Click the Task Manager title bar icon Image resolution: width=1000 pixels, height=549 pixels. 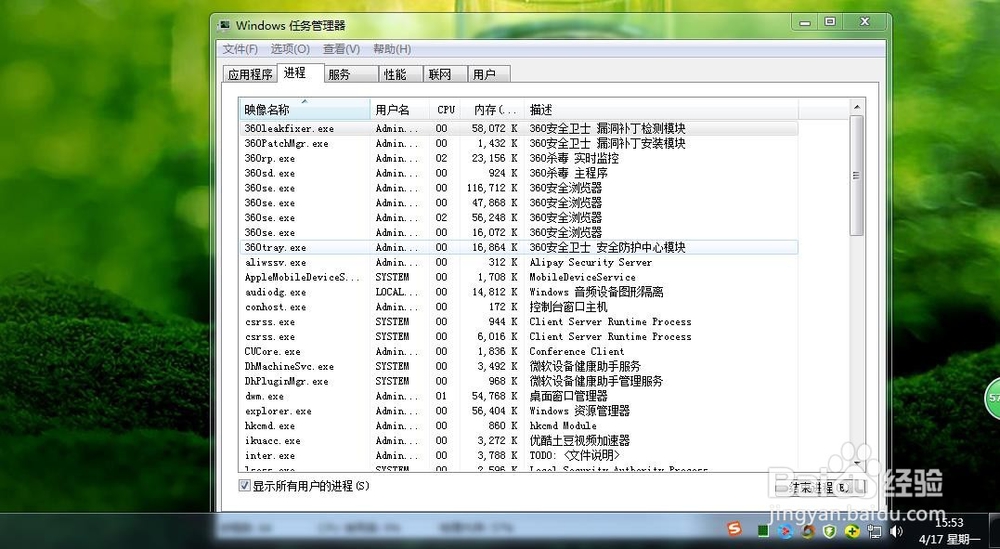pos(223,26)
